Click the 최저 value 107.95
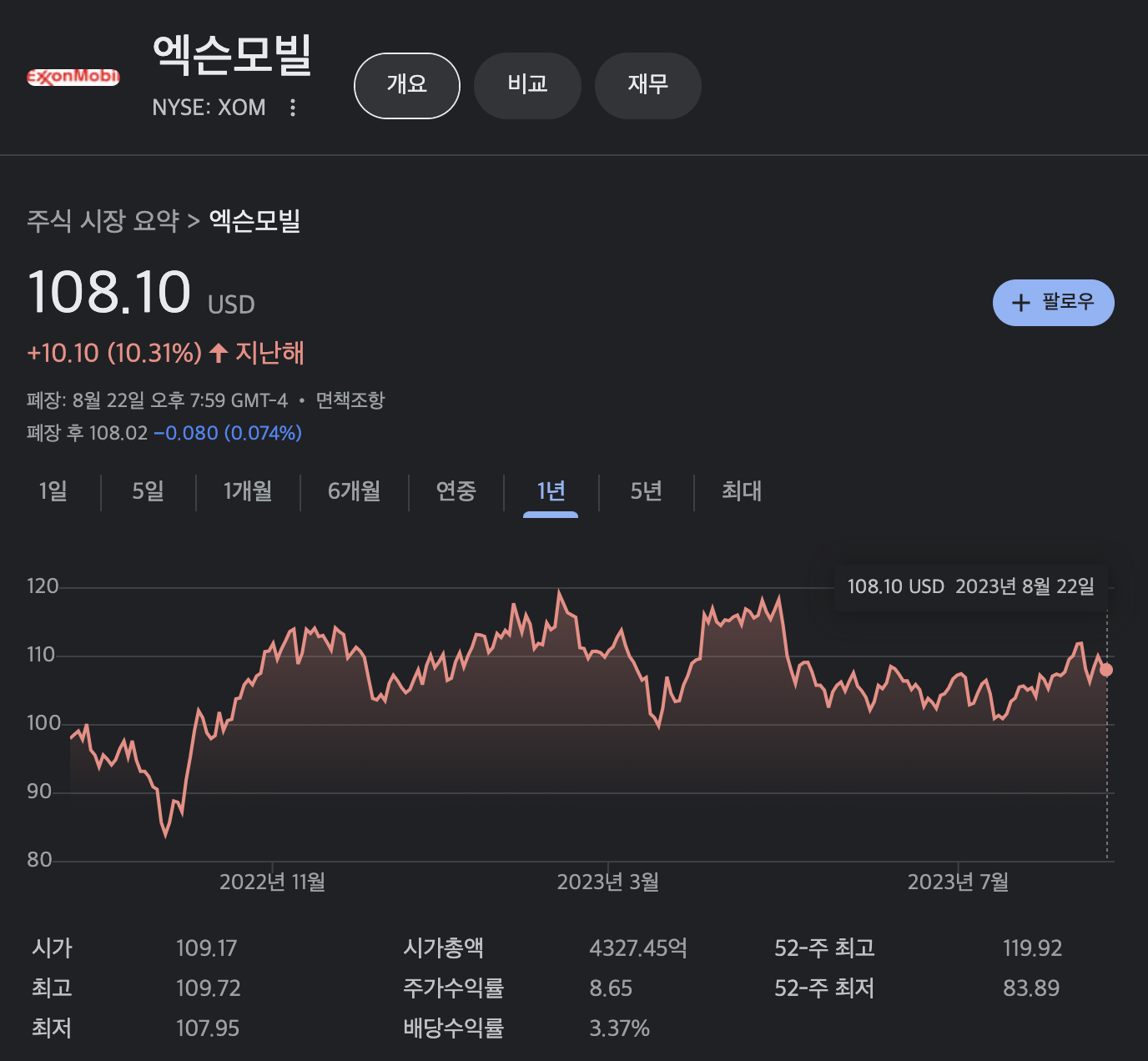This screenshot has height=1061, width=1148. (x=208, y=1028)
